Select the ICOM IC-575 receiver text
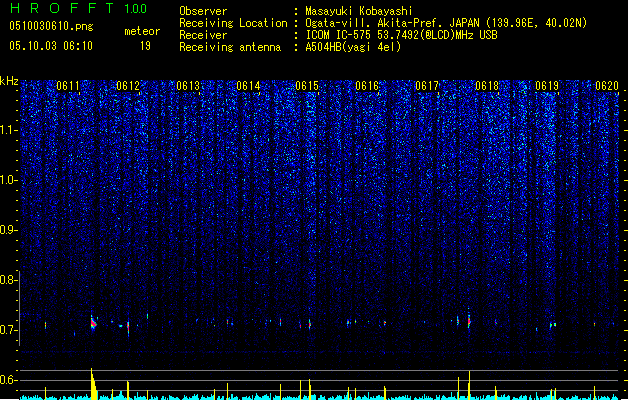Screen dimensions: 629x400 [402, 35]
